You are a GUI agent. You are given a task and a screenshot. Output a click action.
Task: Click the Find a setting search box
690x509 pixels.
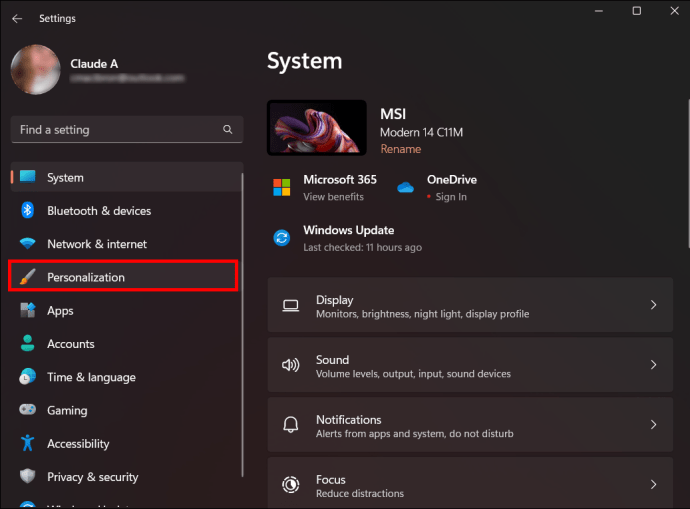pos(127,129)
